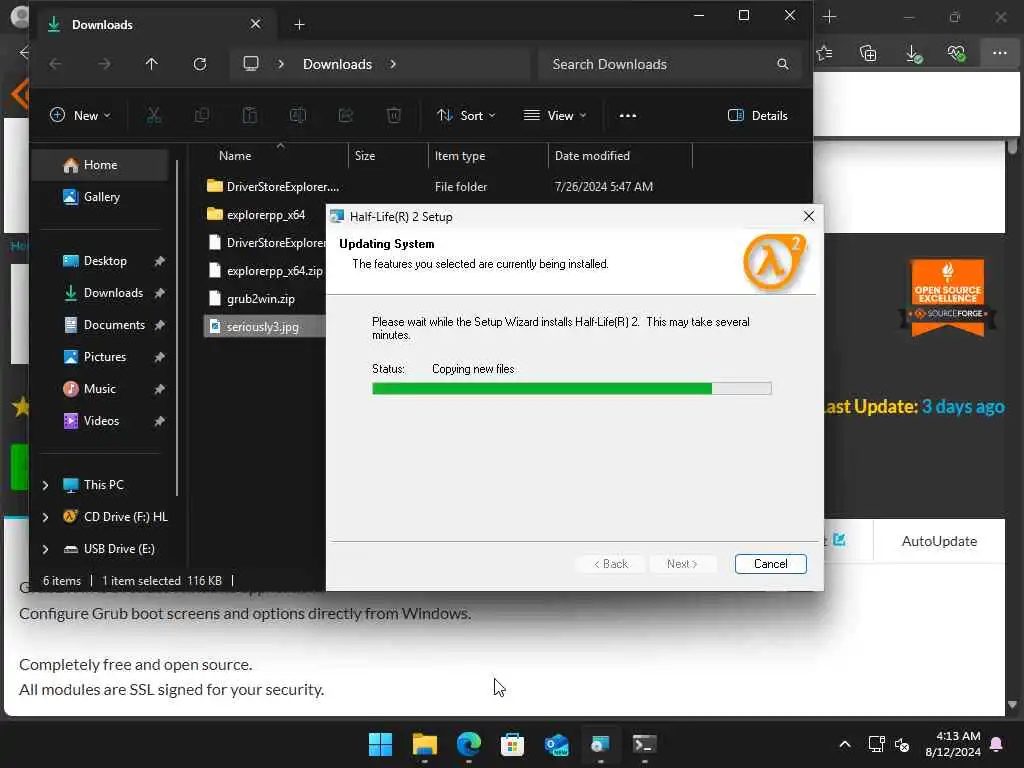
Task: Sort by the Item type column header
Action: [460, 156]
